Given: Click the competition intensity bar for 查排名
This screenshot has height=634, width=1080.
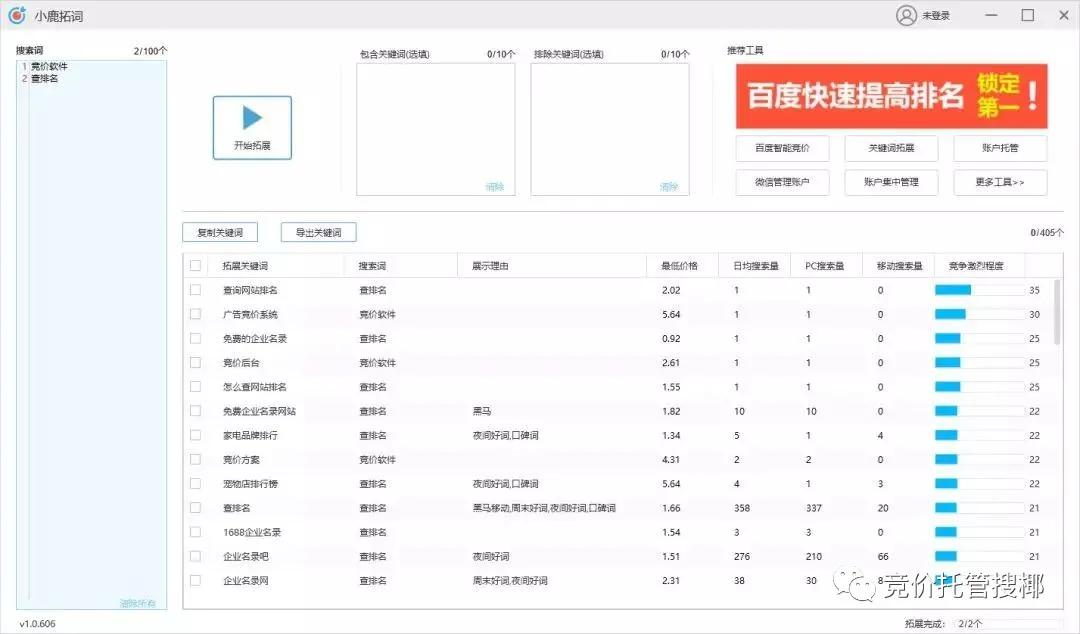Looking at the screenshot, I should pyautogui.click(x=952, y=507).
